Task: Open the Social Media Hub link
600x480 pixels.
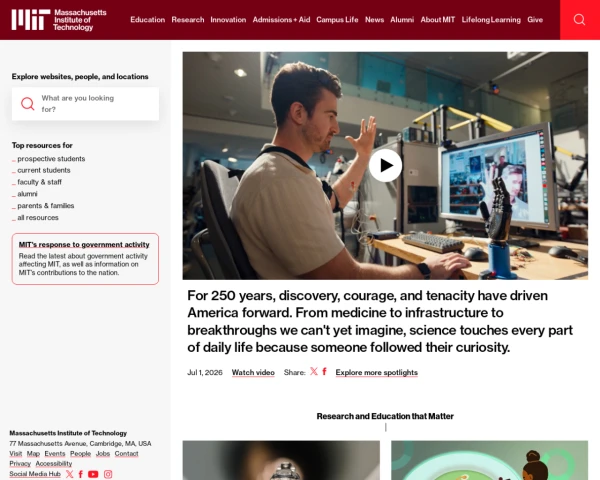Action: (x=35, y=474)
